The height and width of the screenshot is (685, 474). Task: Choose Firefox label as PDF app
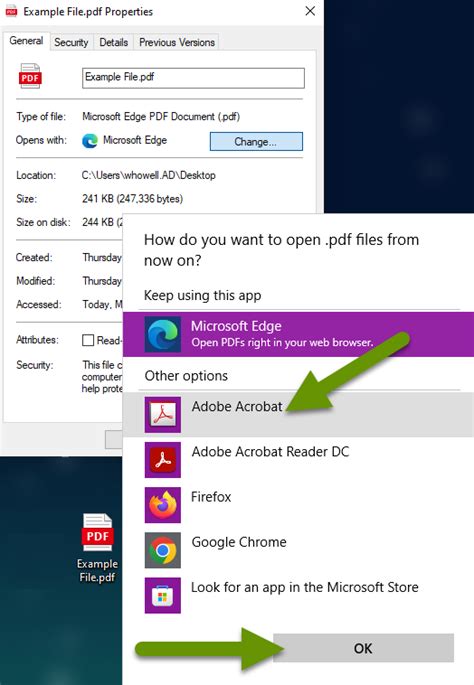coord(211,497)
